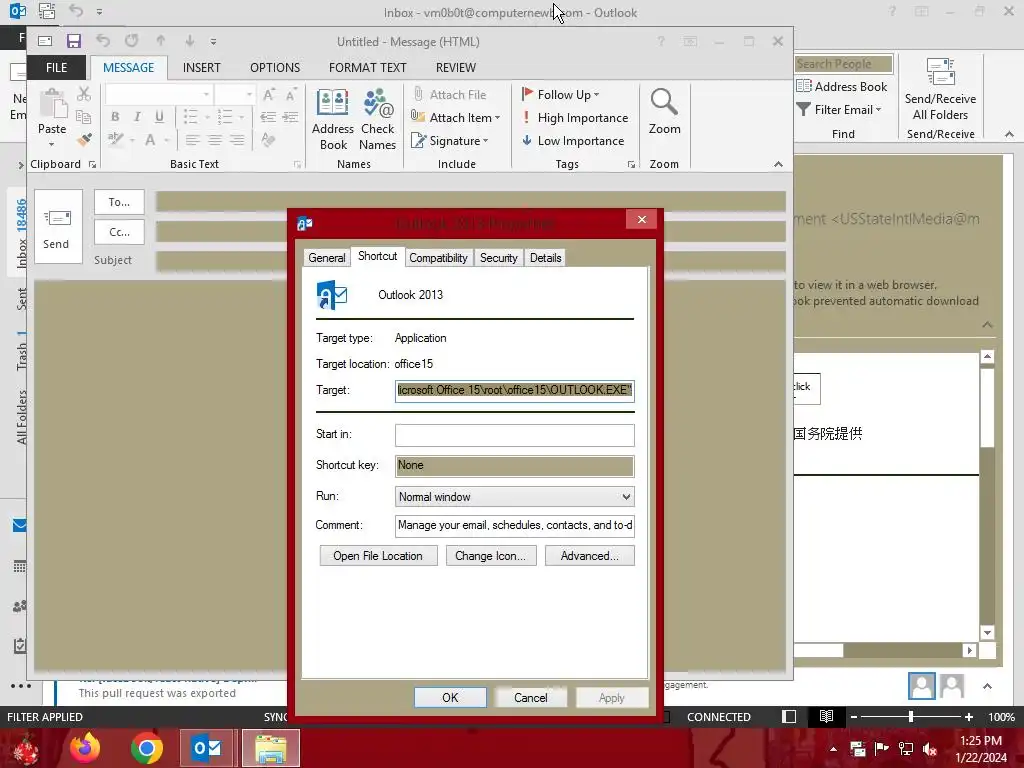Click the Comment input field
The height and width of the screenshot is (768, 1024).
[515, 525]
